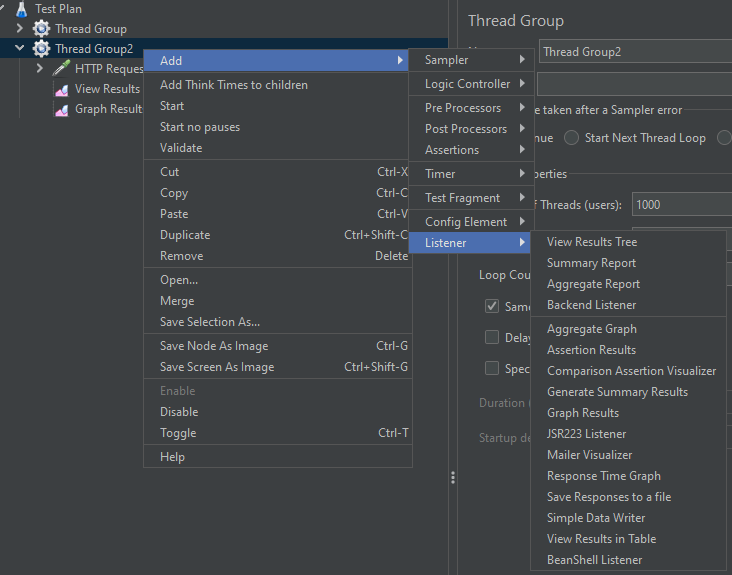Image resolution: width=732 pixels, height=575 pixels.
Task: Add a Backend Listener
Action: (x=628, y=305)
